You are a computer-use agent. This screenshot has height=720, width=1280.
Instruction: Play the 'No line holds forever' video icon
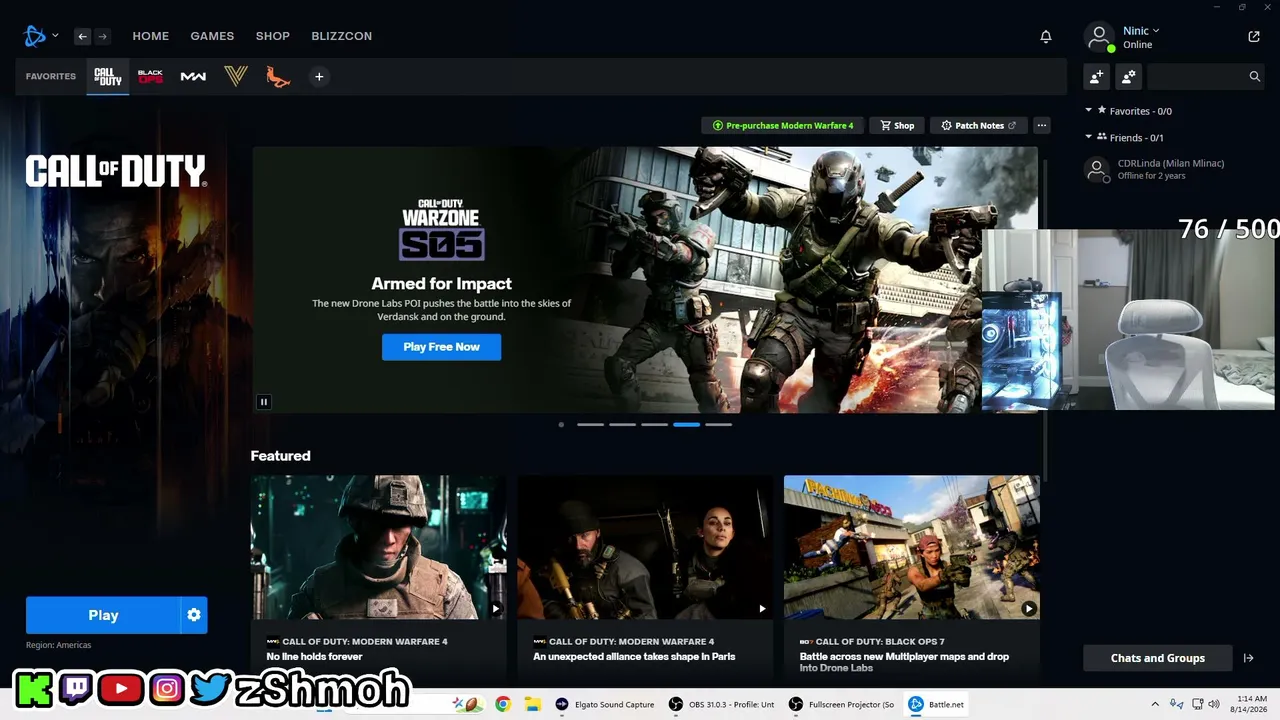click(495, 608)
